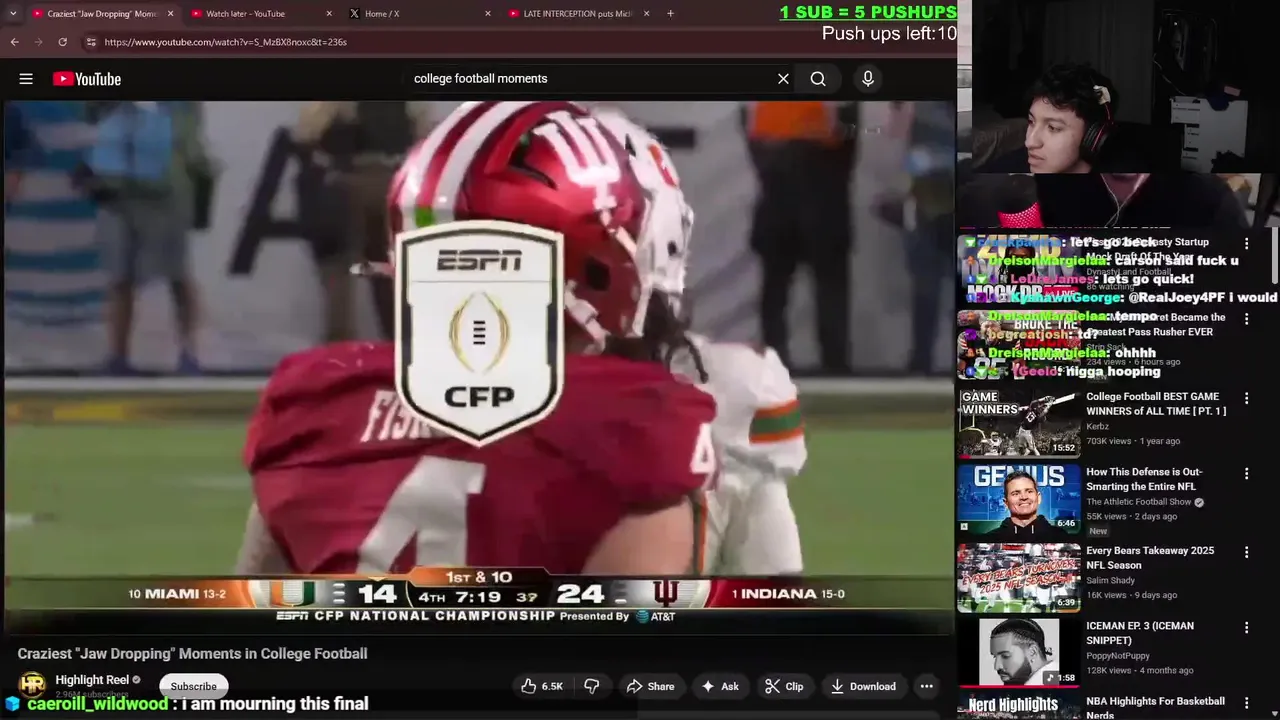Switch to the Home / X tab
The image size is (1280, 720).
tap(420, 14)
